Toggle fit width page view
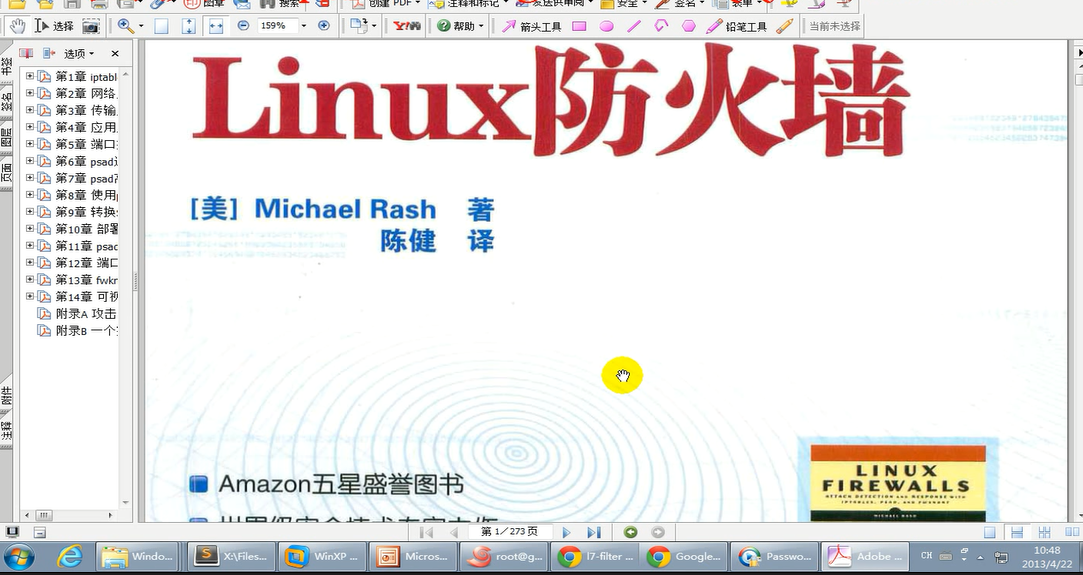 coord(216,26)
